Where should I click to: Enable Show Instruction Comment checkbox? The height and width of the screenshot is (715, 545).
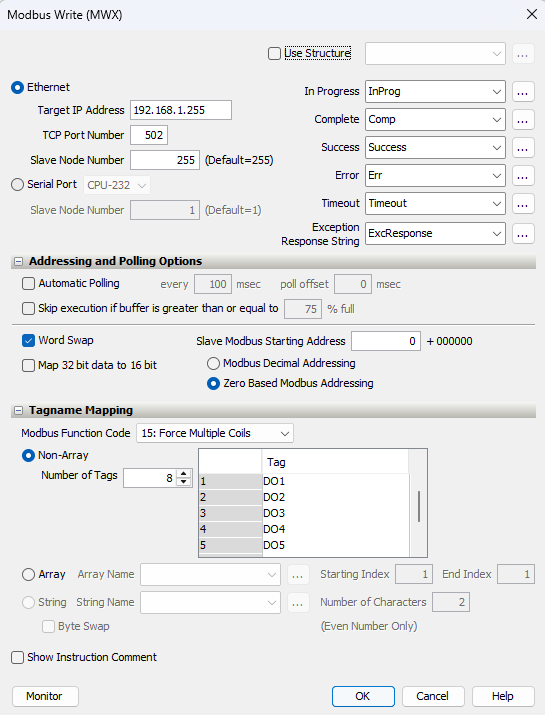click(17, 658)
